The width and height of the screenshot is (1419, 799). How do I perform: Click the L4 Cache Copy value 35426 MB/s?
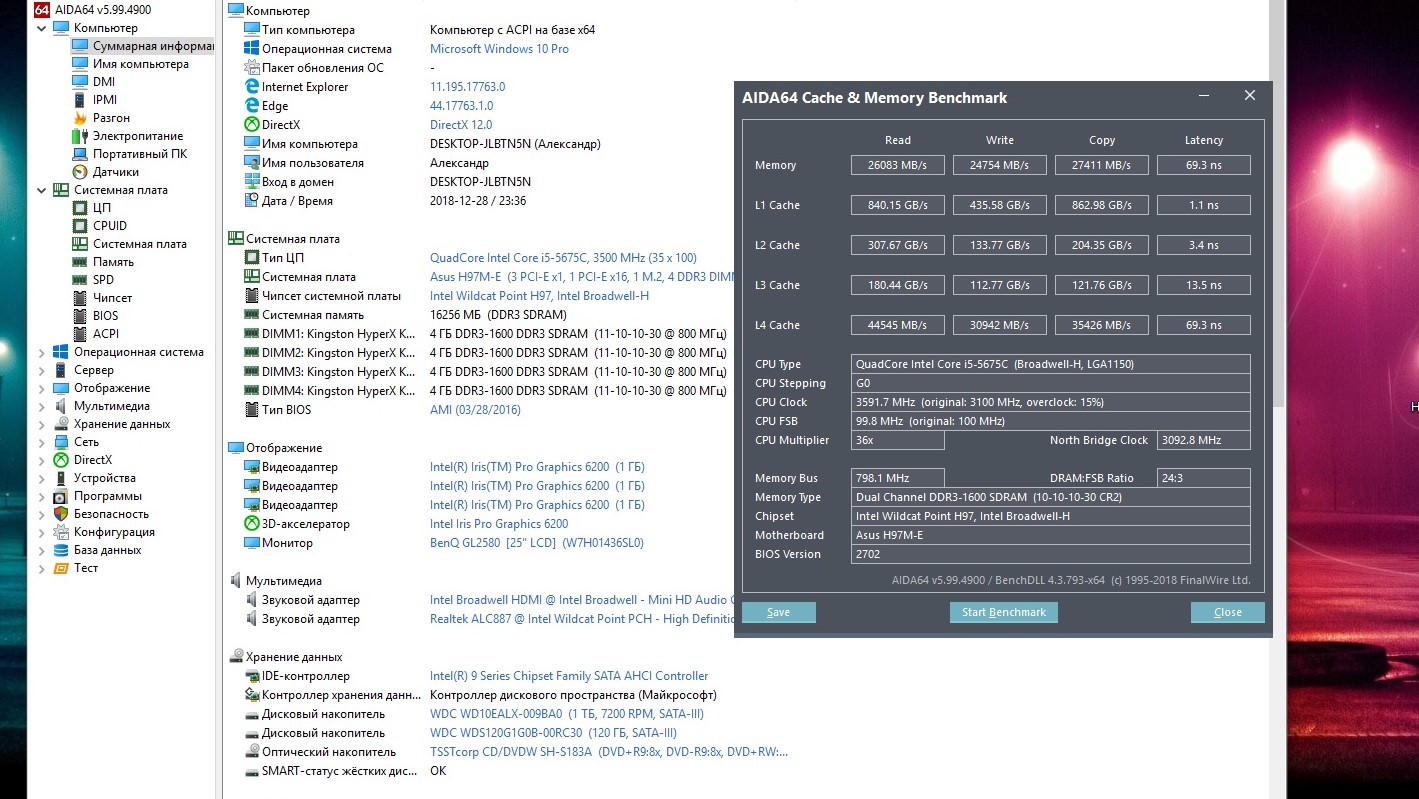(1101, 325)
